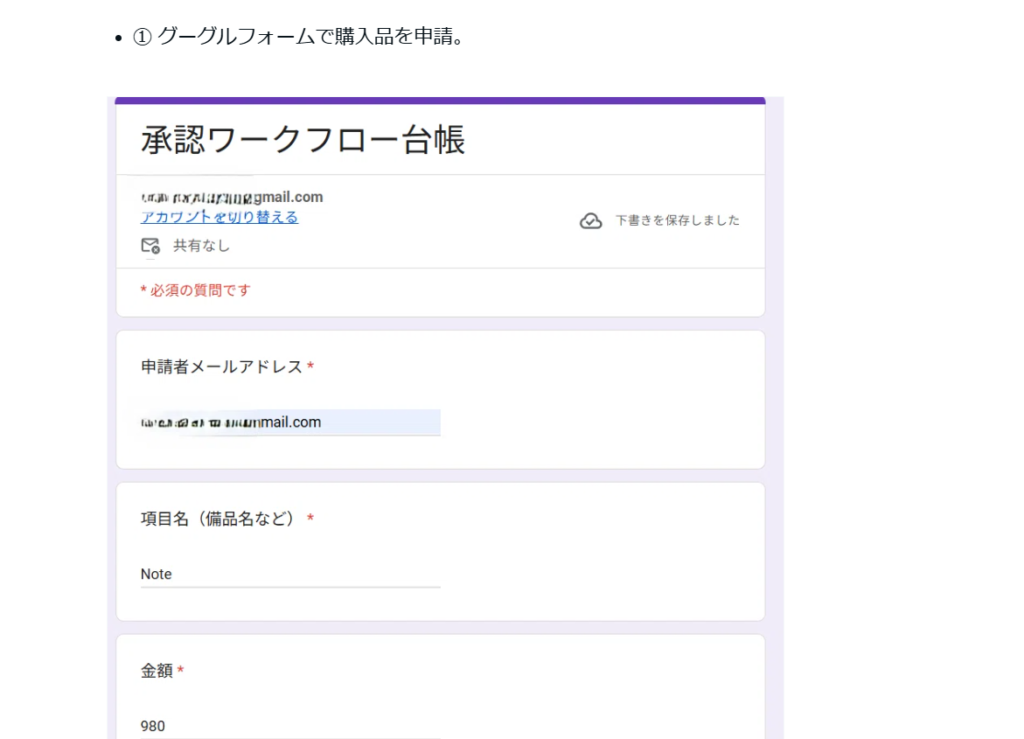The height and width of the screenshot is (739, 1024).
Task: Click the circled number ① in the bullet
Action: [142, 37]
